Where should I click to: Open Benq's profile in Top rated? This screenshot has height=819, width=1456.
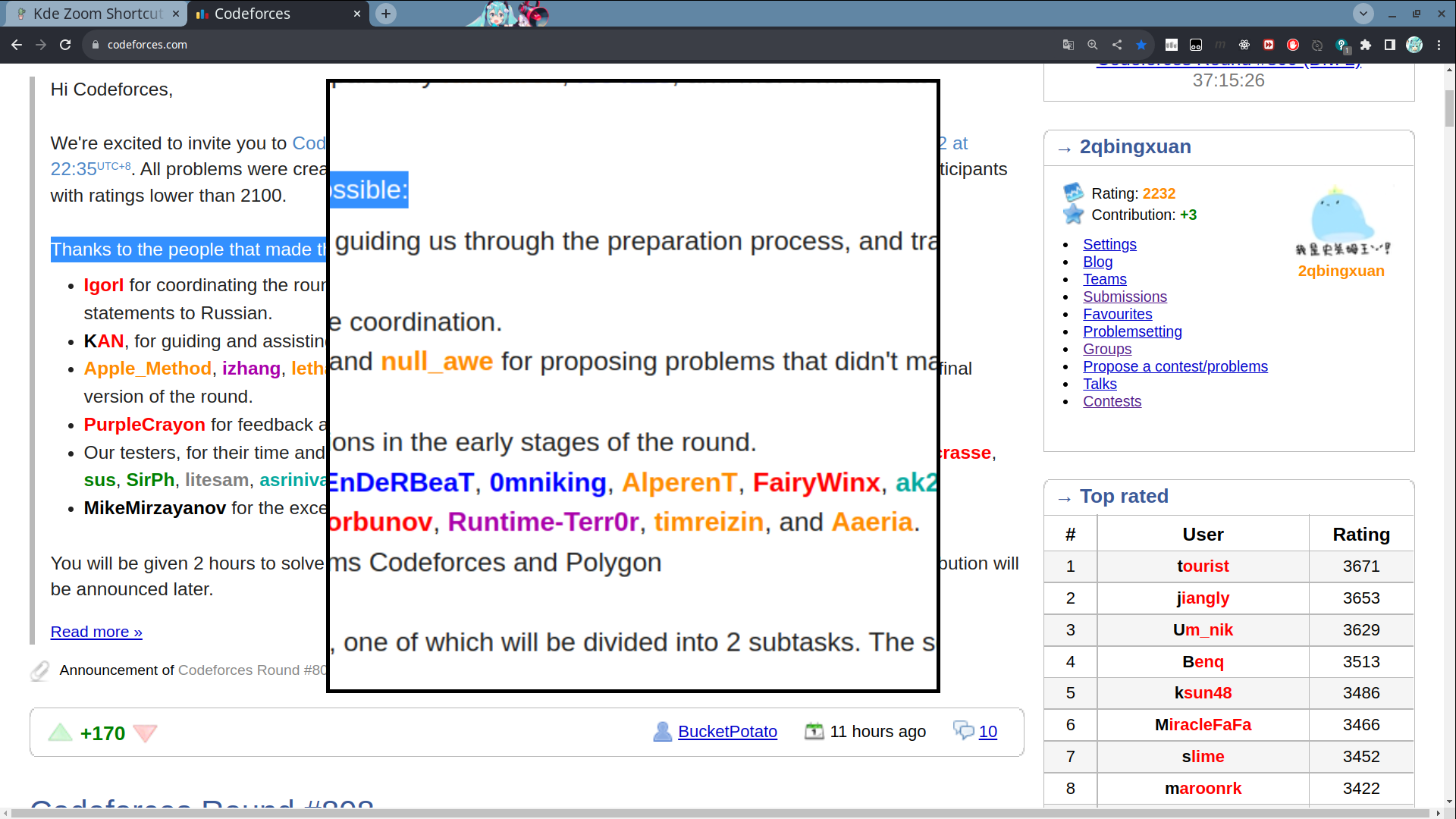click(x=1203, y=662)
